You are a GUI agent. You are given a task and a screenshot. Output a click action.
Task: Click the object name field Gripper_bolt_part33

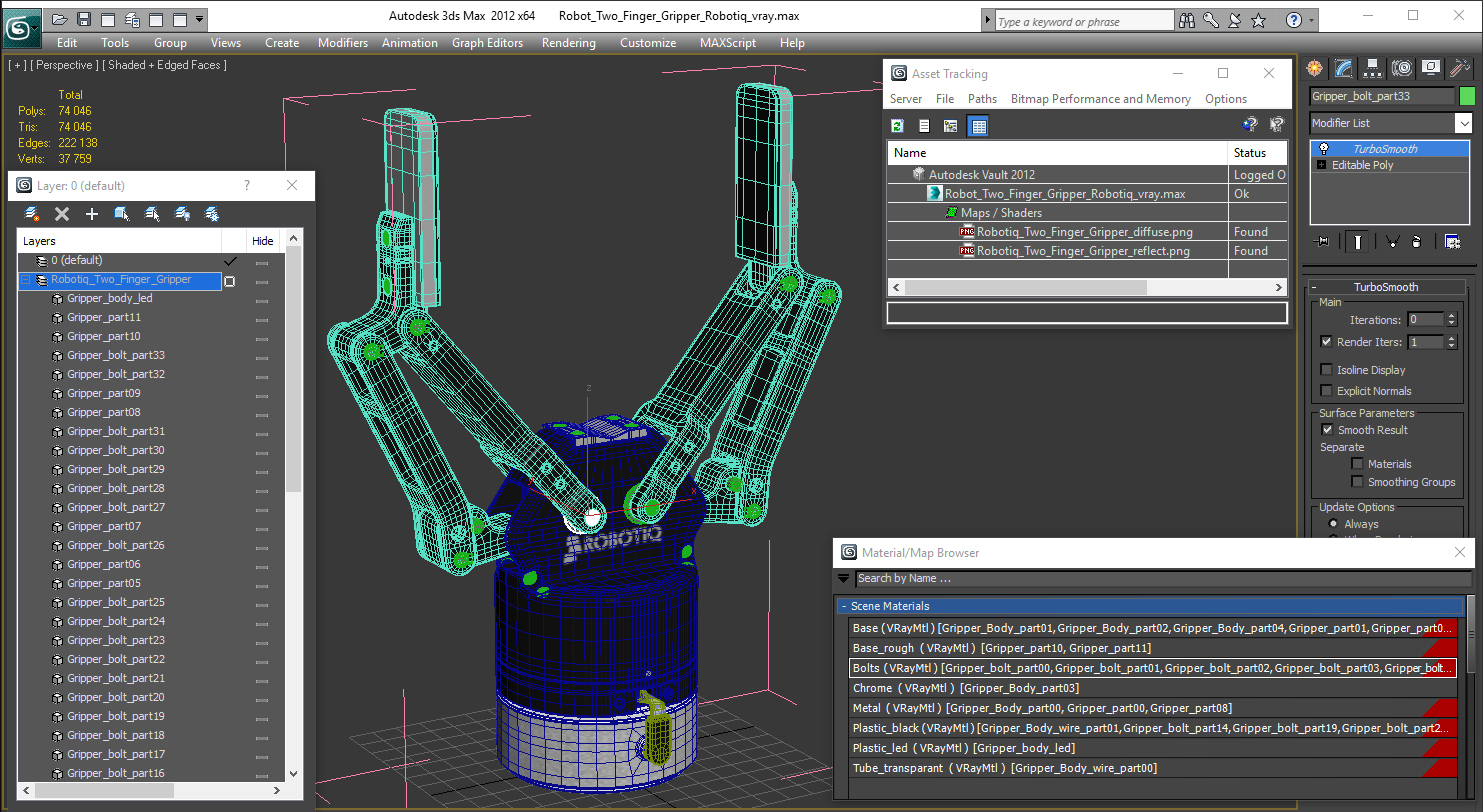tap(1382, 96)
